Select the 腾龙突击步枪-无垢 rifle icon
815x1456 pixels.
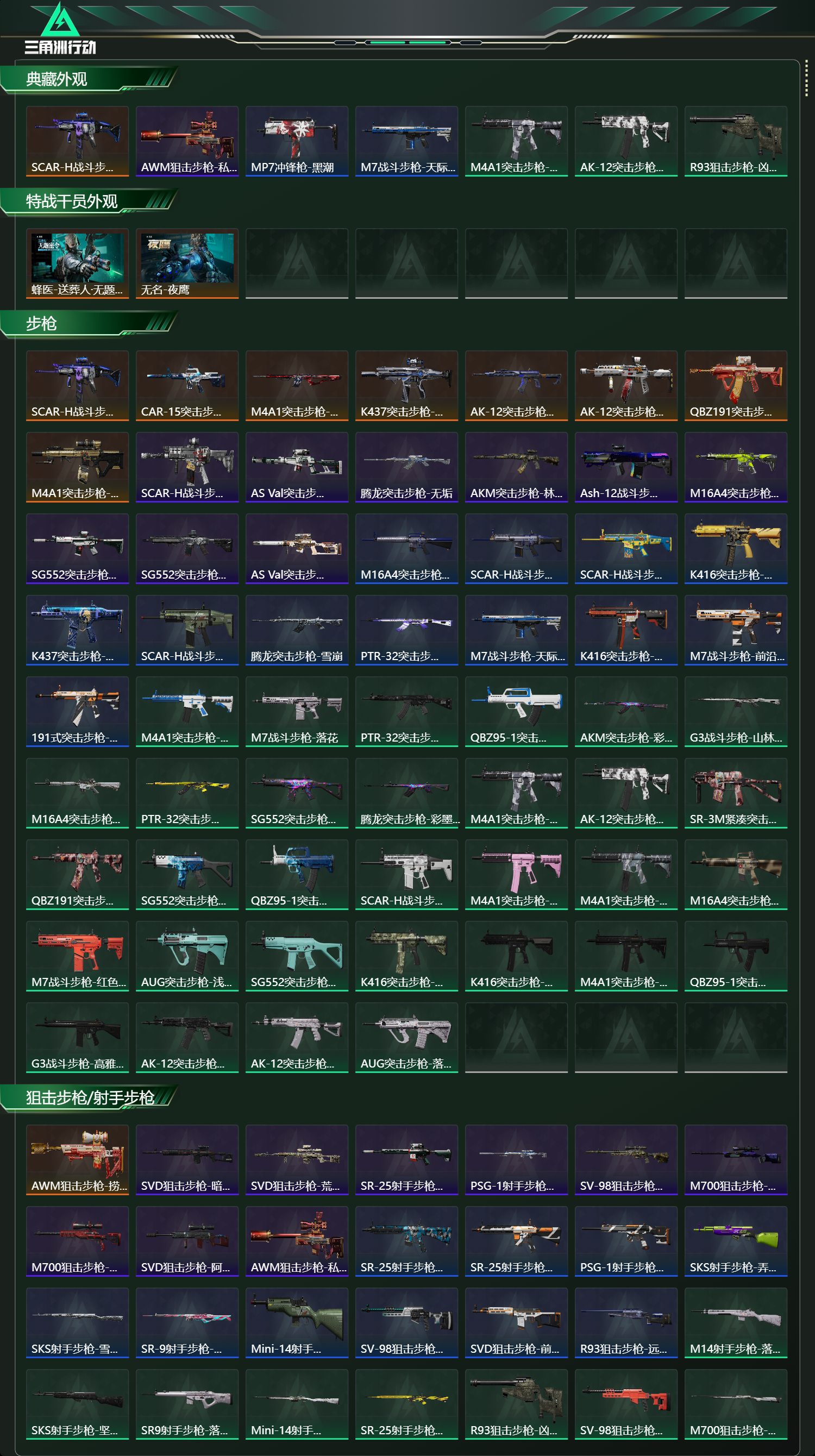(406, 467)
